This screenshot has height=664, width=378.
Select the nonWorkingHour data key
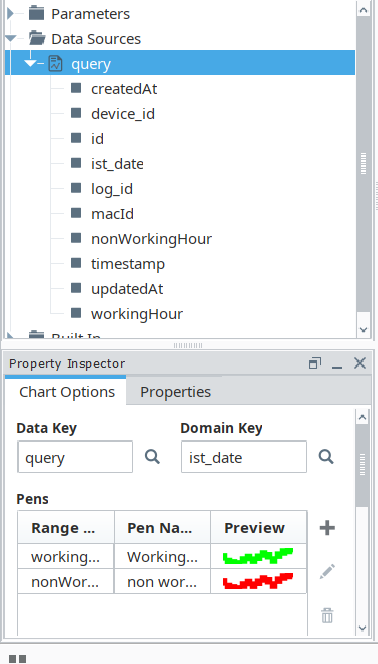coord(151,239)
